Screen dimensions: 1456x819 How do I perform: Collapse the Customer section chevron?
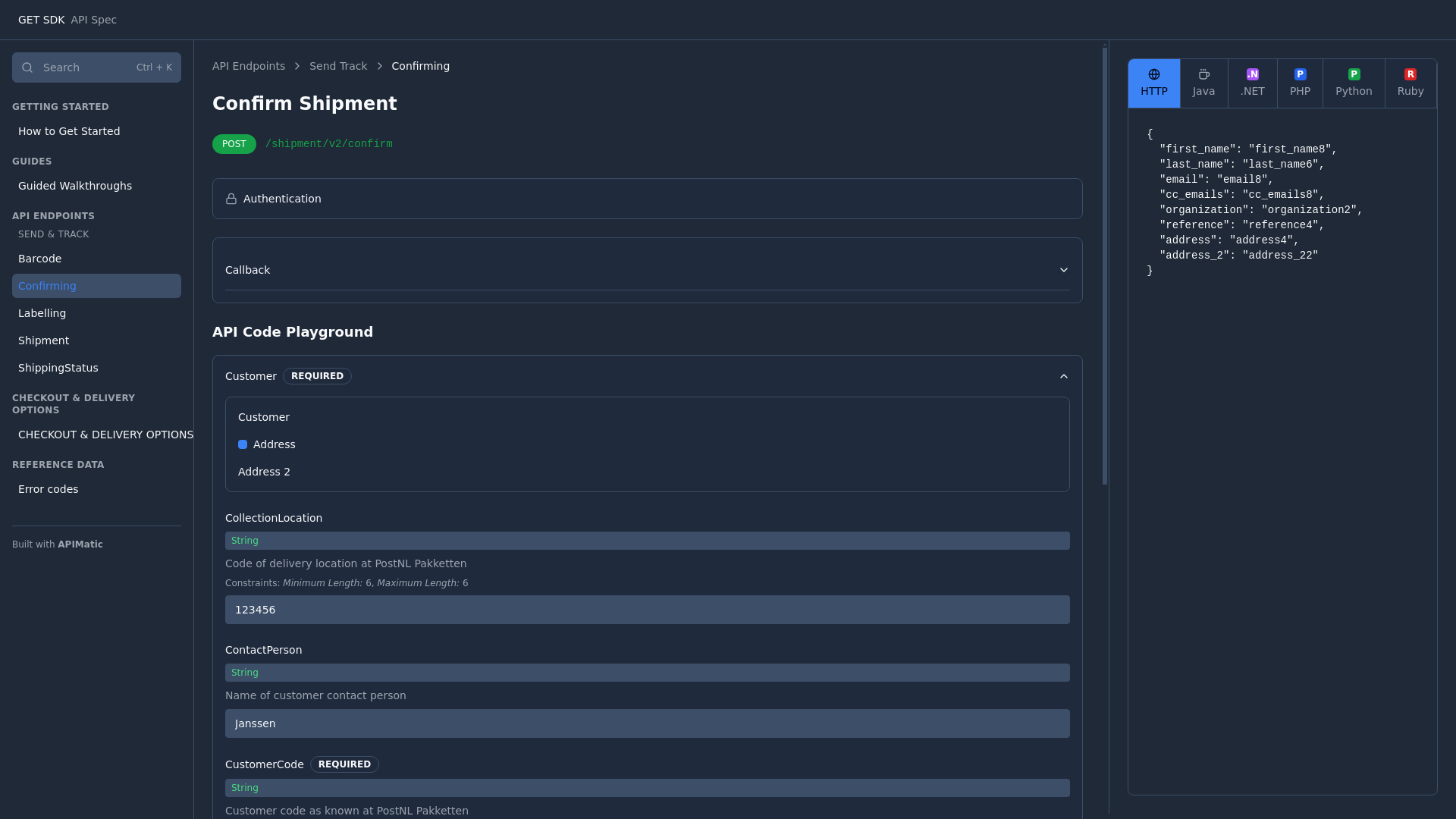1064,376
